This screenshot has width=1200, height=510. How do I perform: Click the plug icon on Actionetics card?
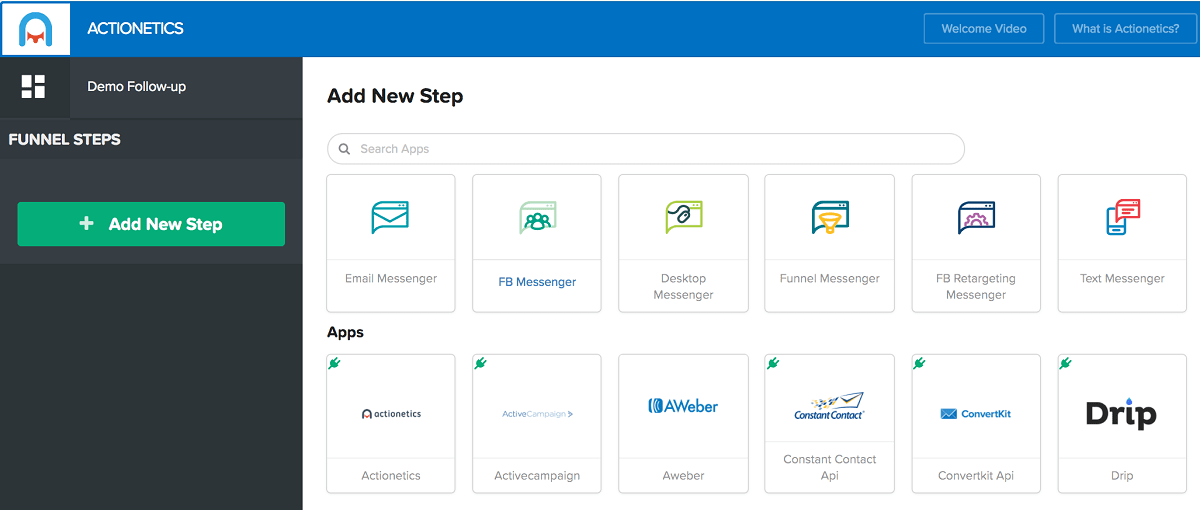coord(334,363)
